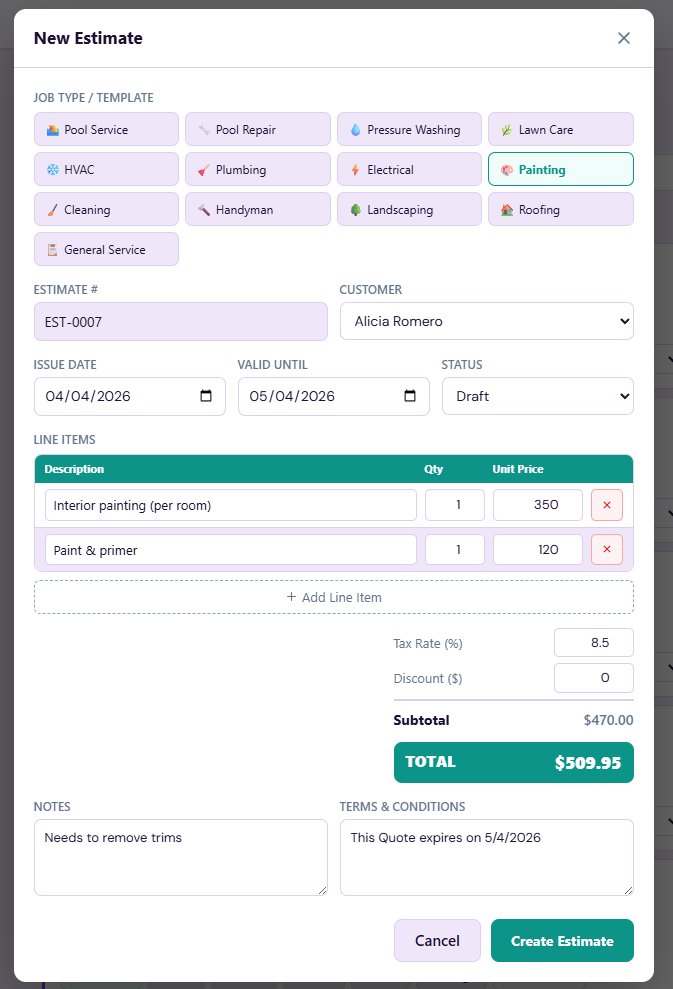
Task: Click the Create Estimate button
Action: point(562,940)
